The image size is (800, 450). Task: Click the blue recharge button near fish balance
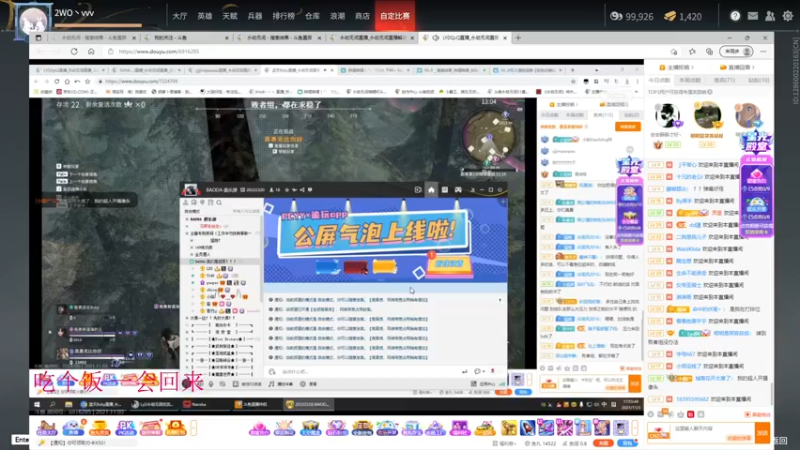click(x=627, y=443)
